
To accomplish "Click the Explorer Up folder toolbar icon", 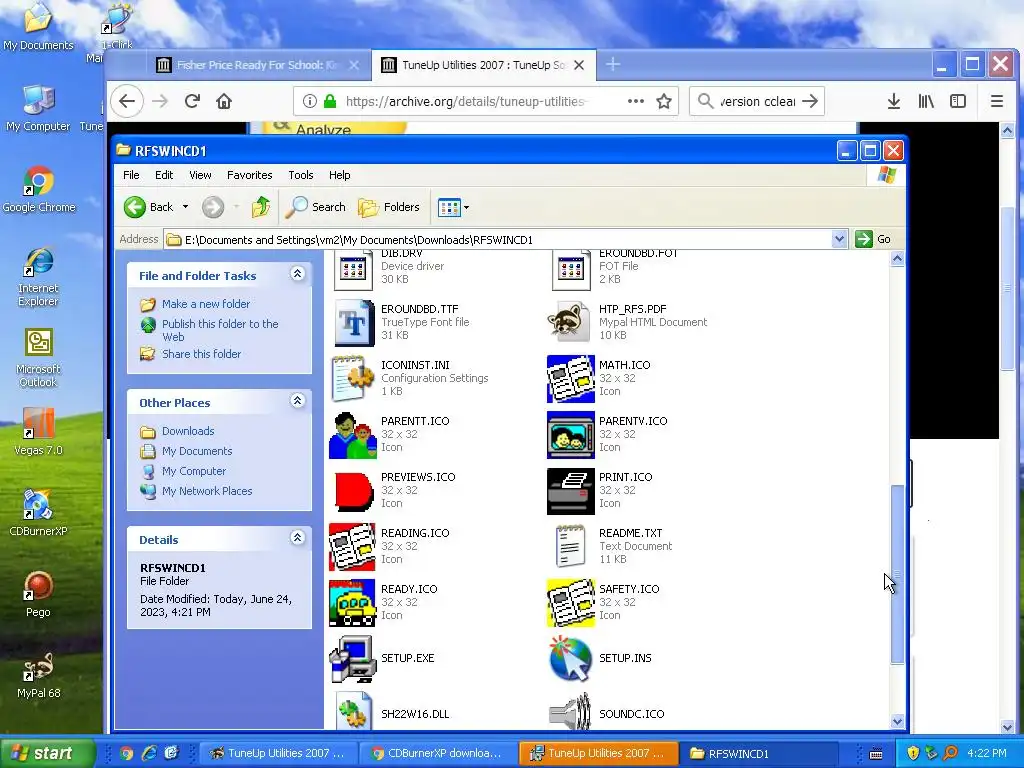I will click(261, 207).
